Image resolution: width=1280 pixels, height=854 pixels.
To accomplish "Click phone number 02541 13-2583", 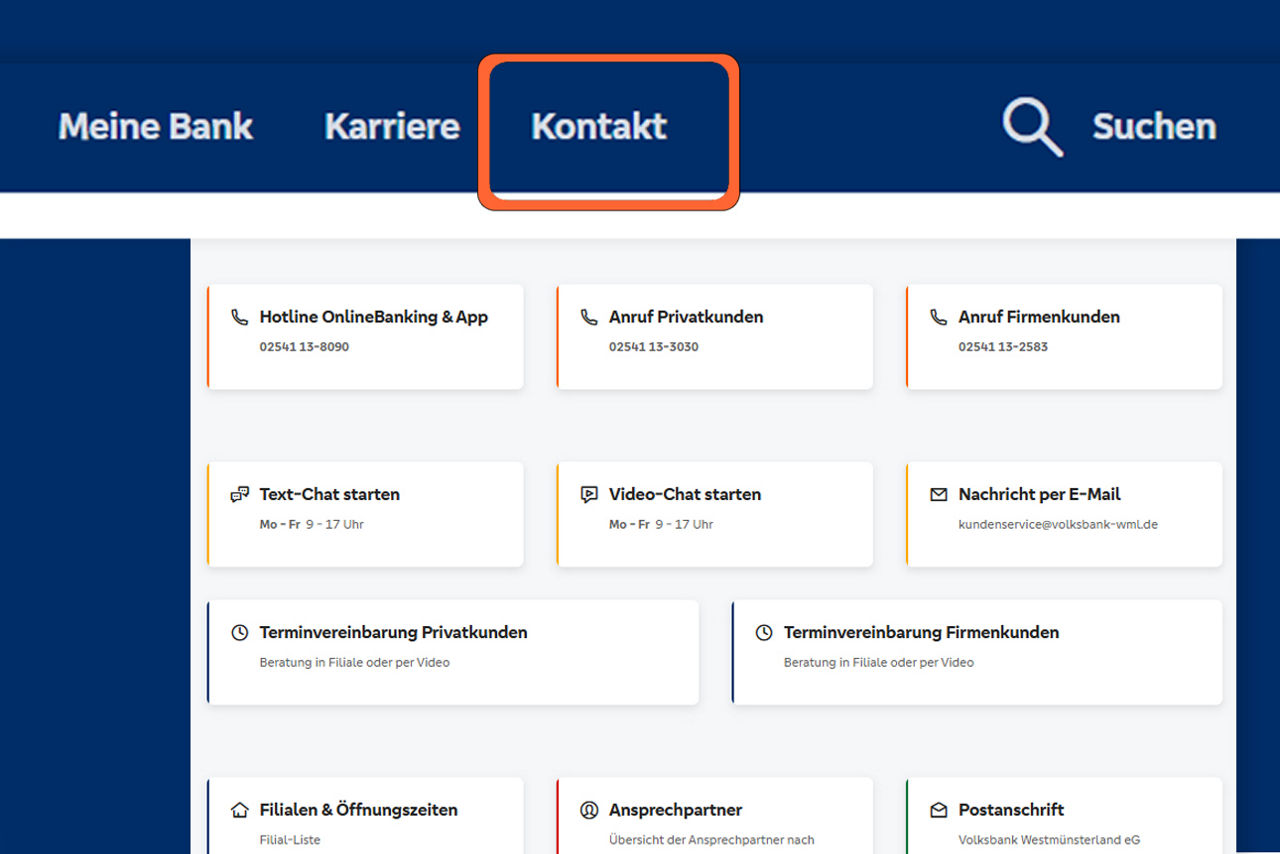I will pyautogui.click(x=1003, y=347).
